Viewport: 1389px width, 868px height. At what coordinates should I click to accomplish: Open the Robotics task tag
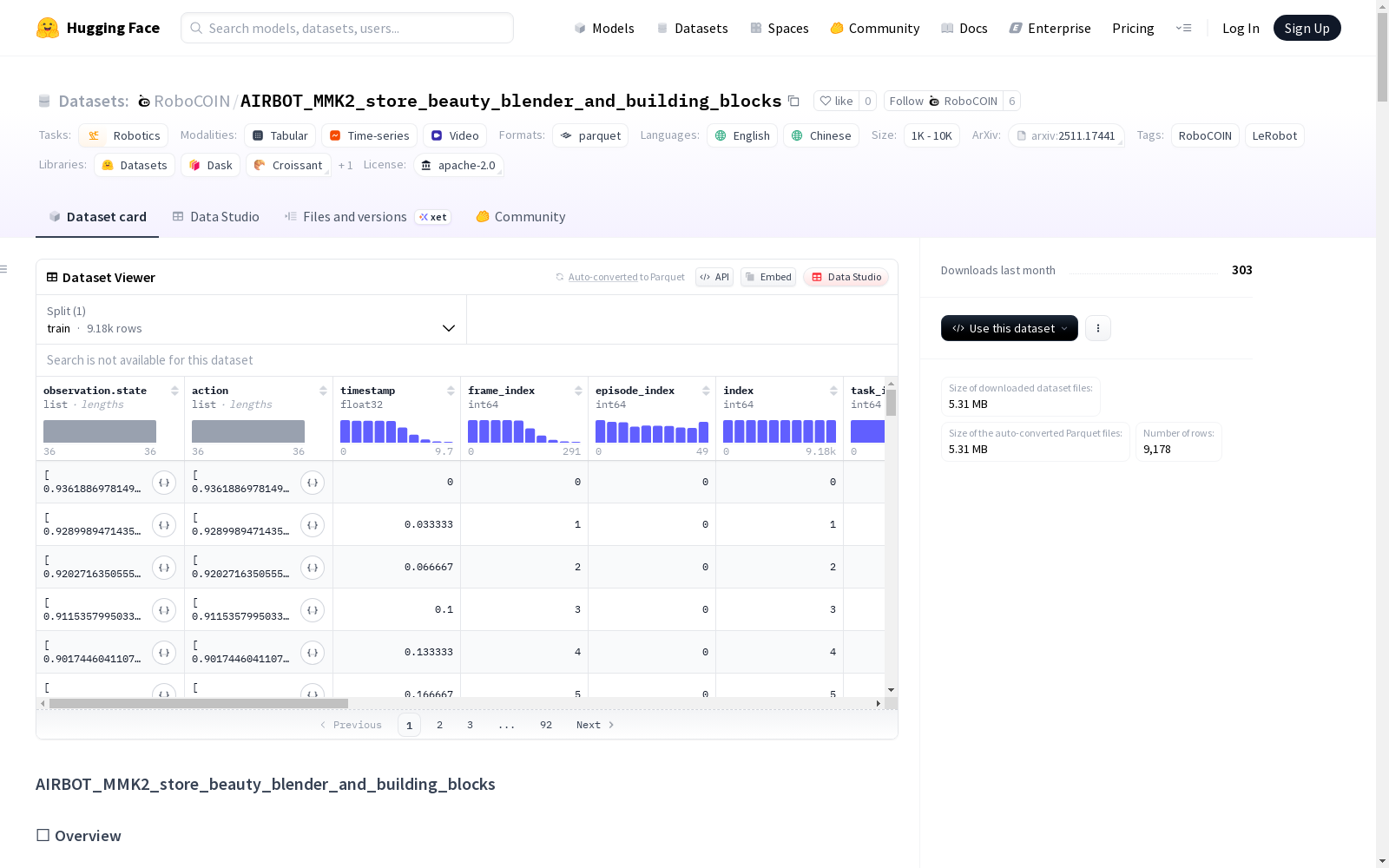[123, 135]
